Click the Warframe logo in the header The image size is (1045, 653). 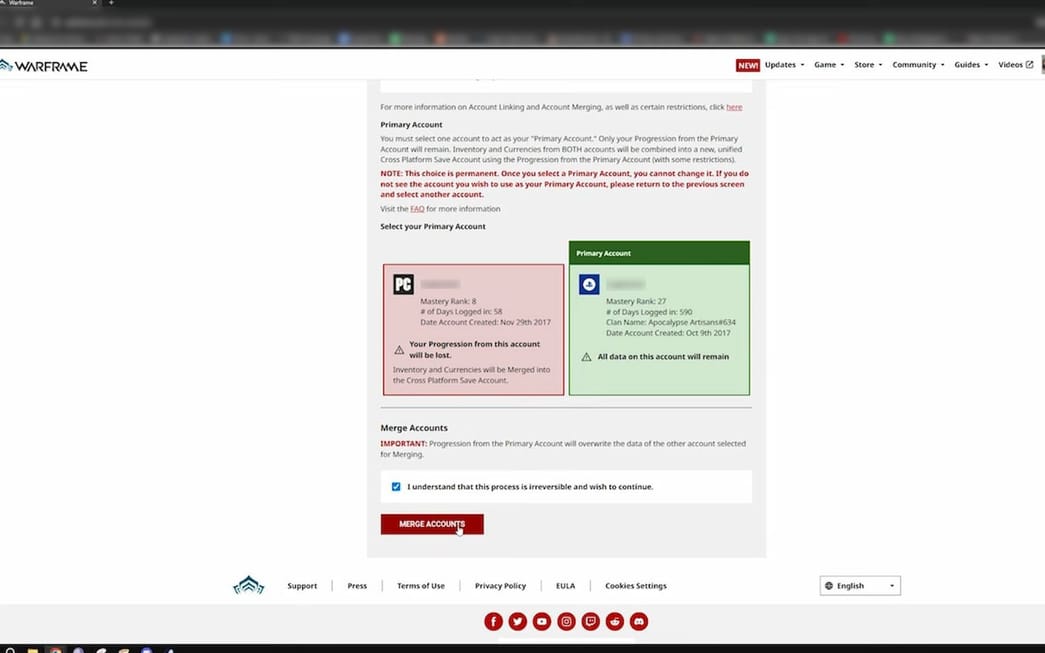pyautogui.click(x=45, y=66)
